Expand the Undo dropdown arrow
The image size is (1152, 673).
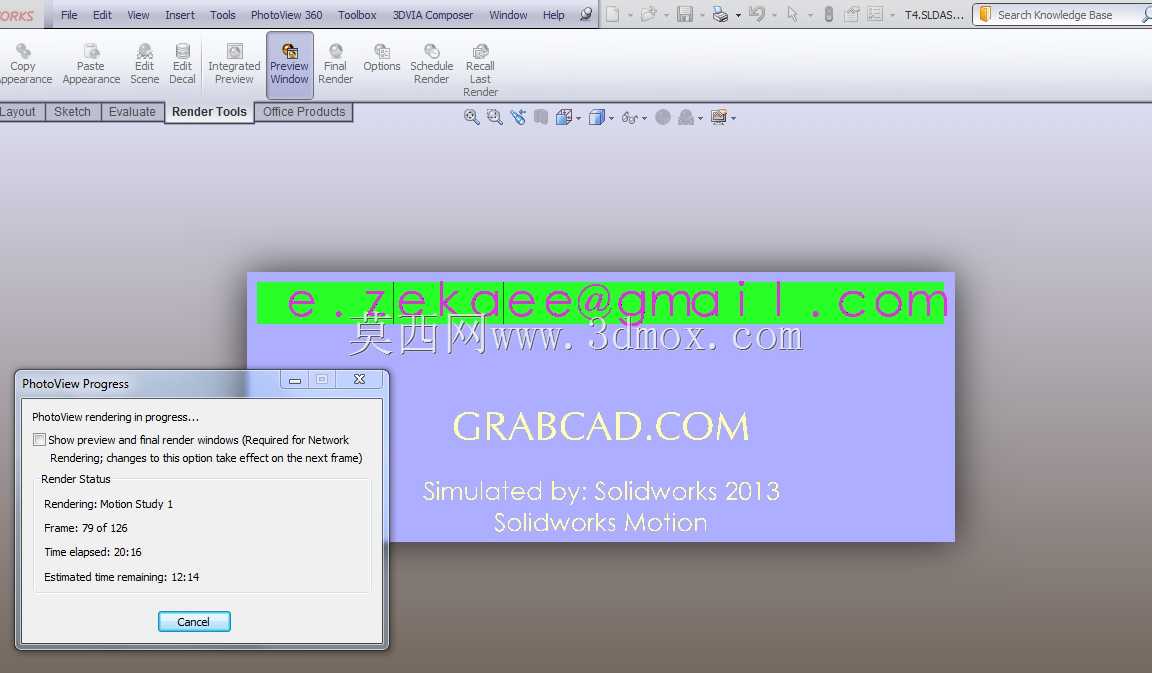pos(774,15)
